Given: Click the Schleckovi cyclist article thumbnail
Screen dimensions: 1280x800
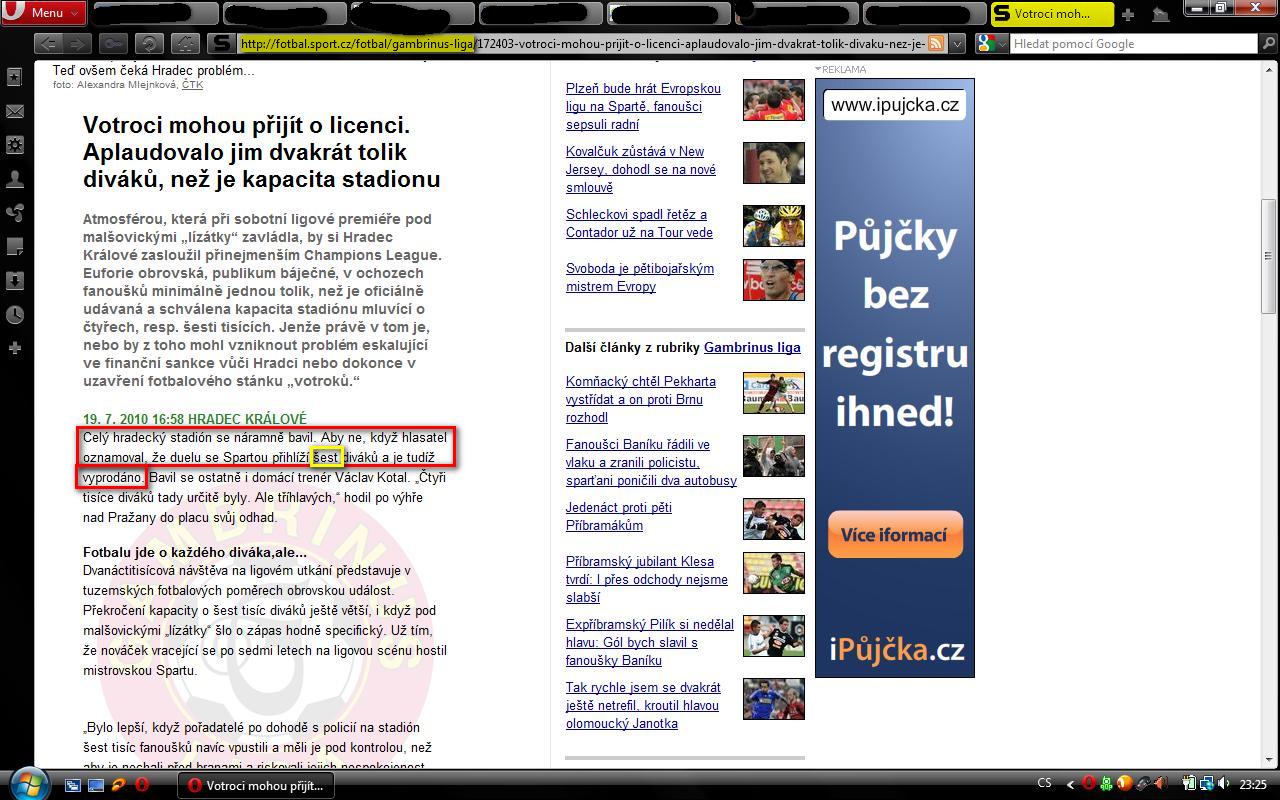Looking at the screenshot, I should pyautogui.click(x=773, y=225).
